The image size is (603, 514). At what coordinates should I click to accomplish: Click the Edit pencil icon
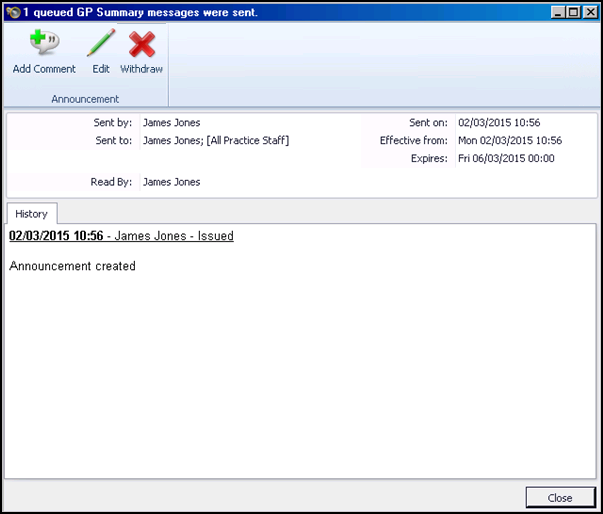[101, 45]
